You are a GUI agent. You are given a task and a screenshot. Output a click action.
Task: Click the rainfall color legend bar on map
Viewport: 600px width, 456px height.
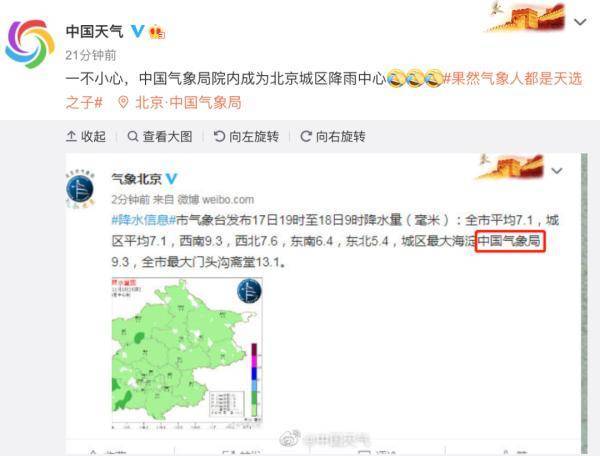pyautogui.click(x=254, y=380)
